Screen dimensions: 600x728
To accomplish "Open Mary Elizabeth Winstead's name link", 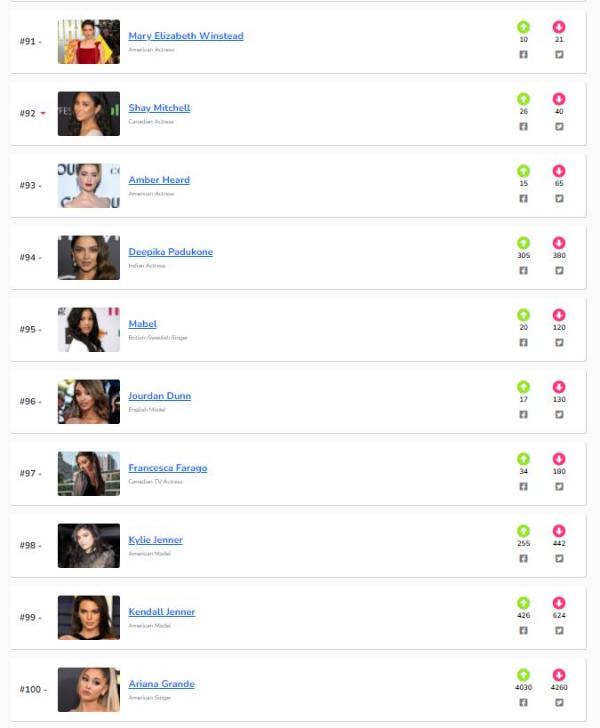I will 186,36.
